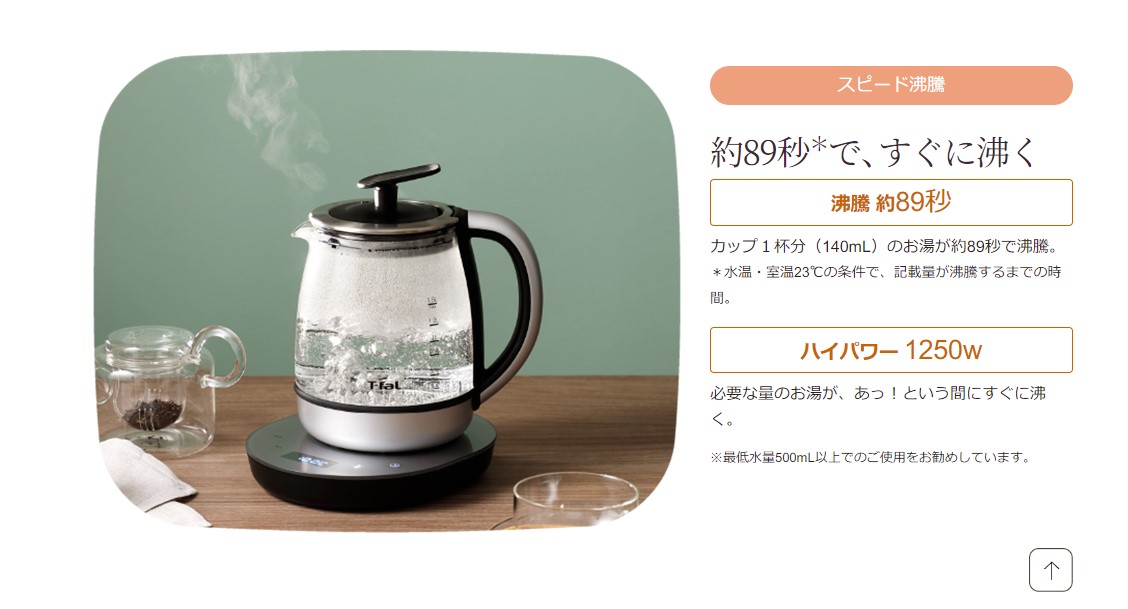Click the scroll-to-top arrow button
The image size is (1128, 609).
tap(1050, 569)
